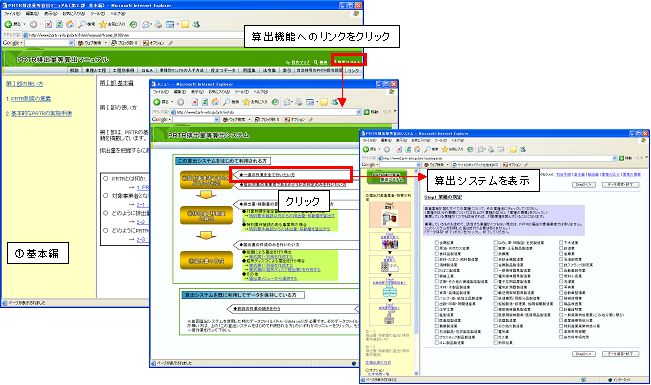Click Home icon in the メニュー window toolbar
This screenshot has width=651, height=385.
215,102
